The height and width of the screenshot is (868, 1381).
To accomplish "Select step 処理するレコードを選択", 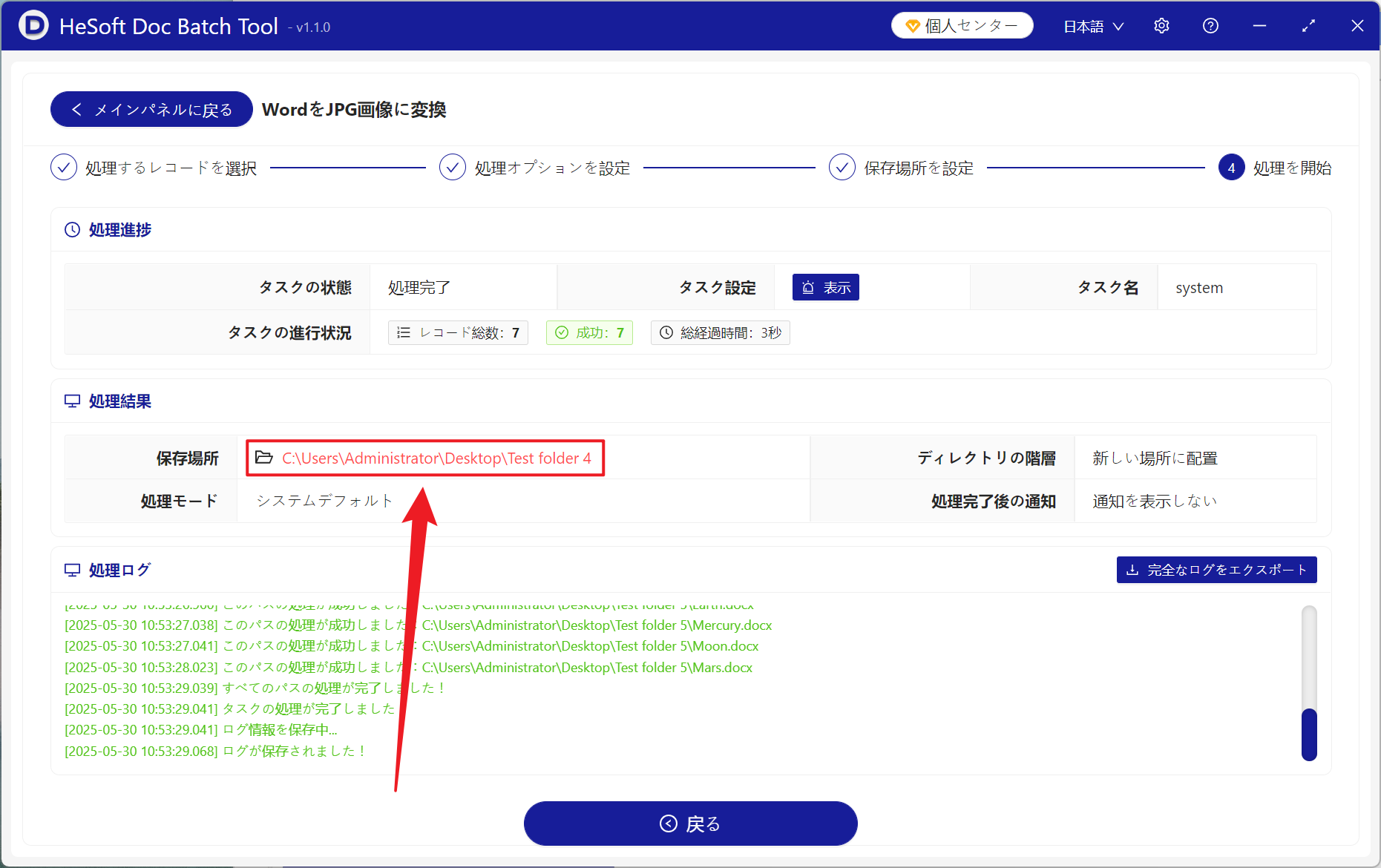I will pos(154,168).
